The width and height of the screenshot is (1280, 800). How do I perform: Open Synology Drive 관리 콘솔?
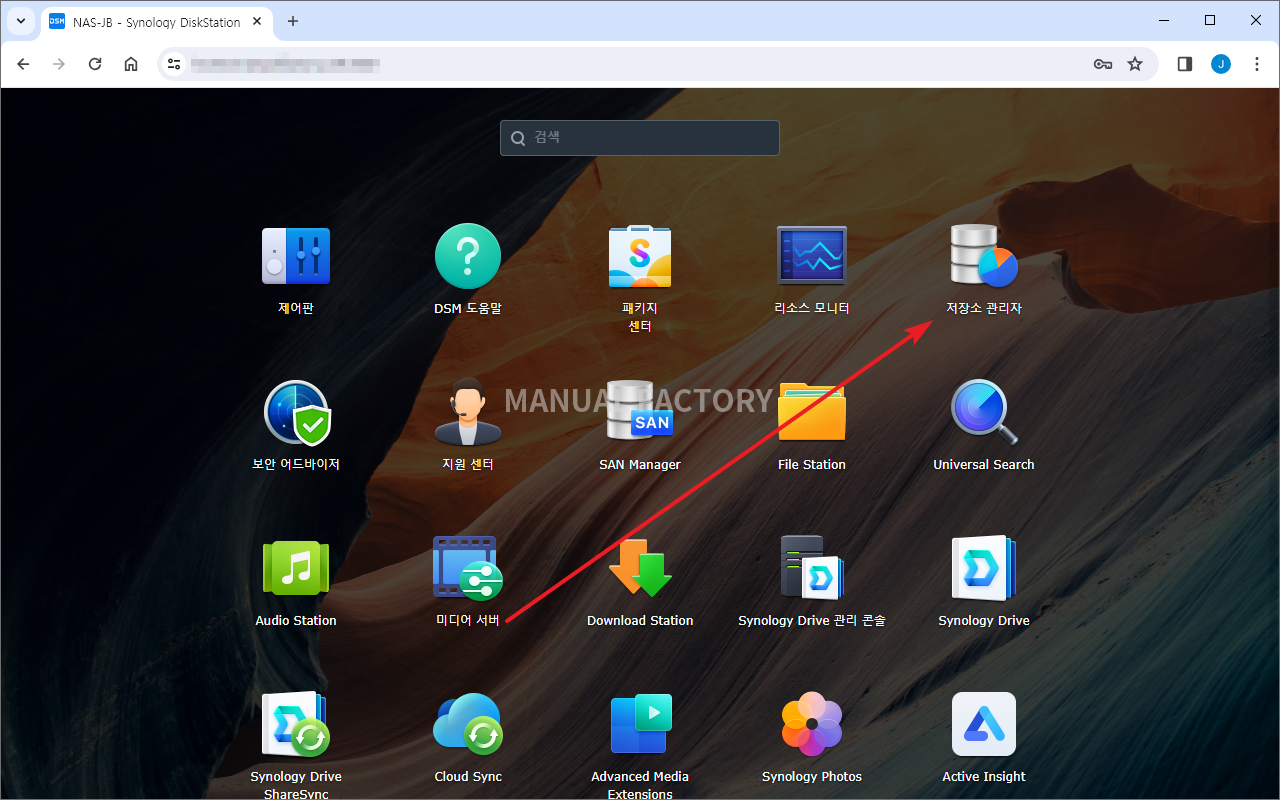[x=812, y=568]
